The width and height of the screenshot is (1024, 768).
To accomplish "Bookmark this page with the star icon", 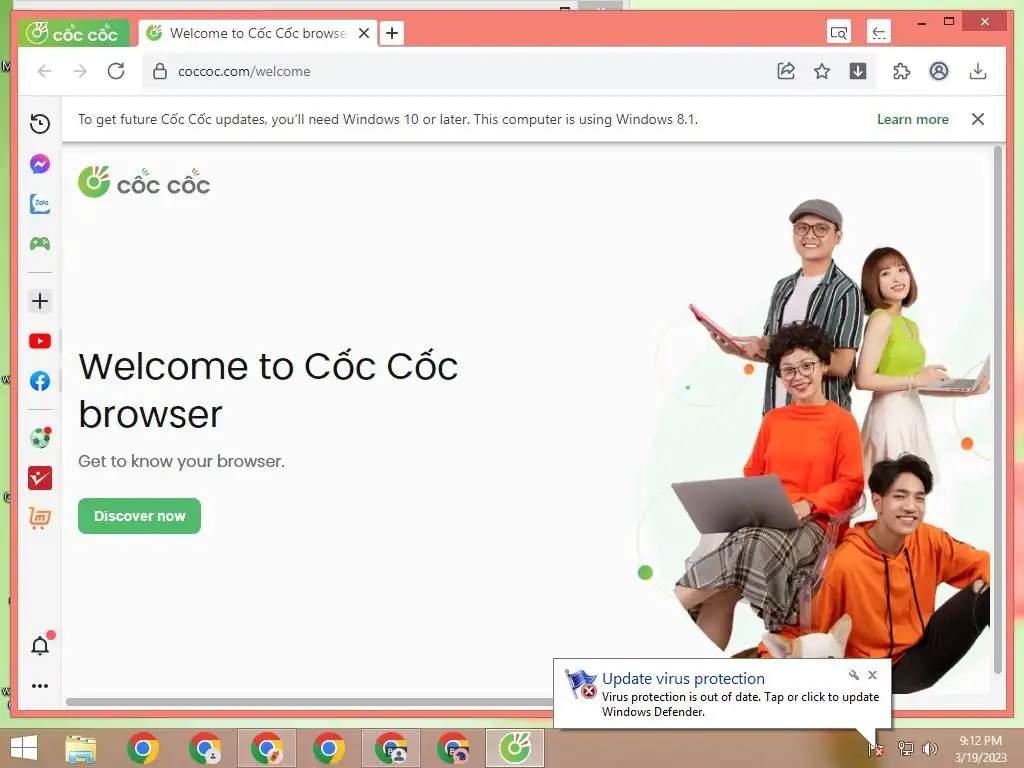I will click(822, 71).
